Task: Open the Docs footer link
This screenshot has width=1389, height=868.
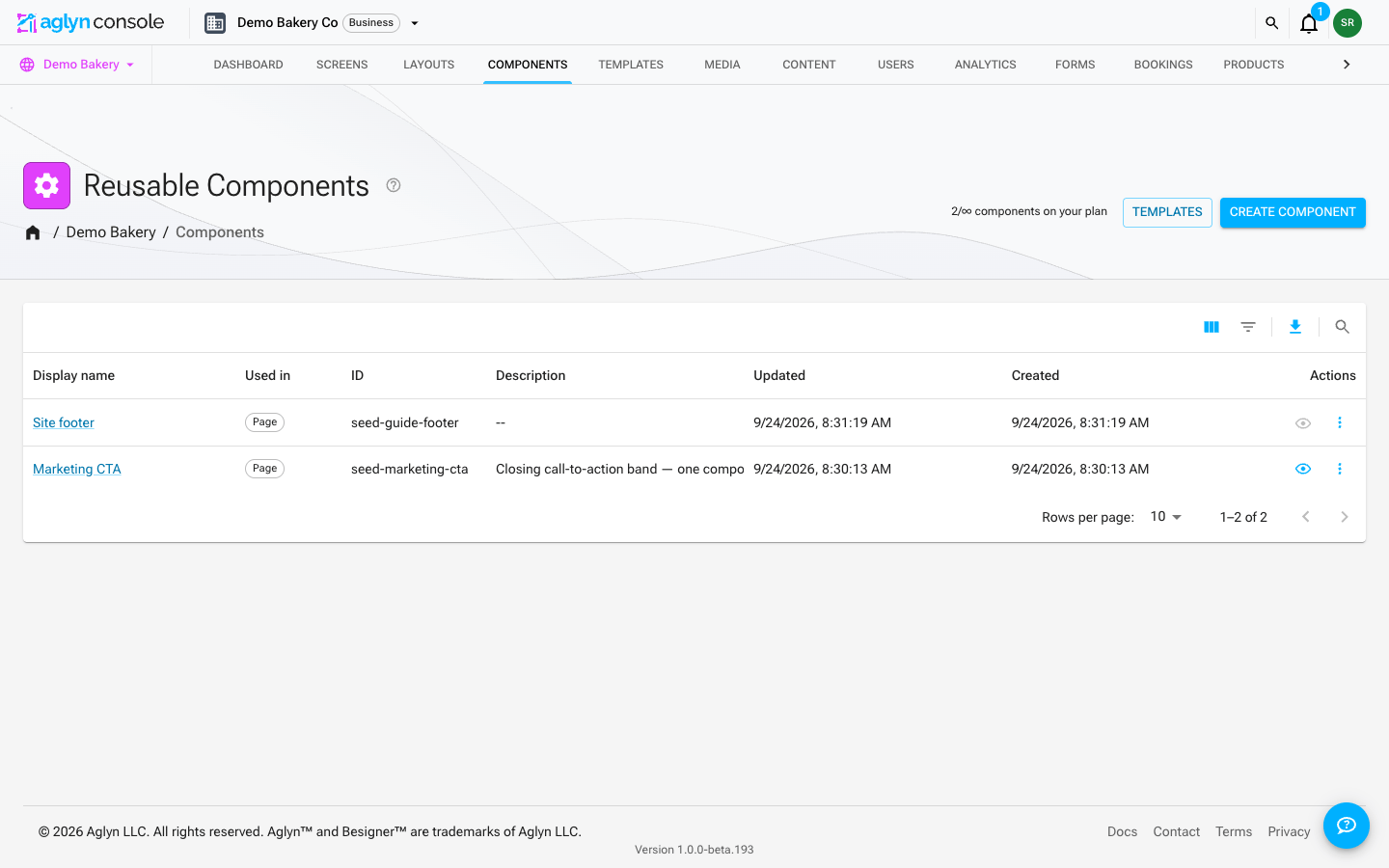Action: [x=1122, y=831]
